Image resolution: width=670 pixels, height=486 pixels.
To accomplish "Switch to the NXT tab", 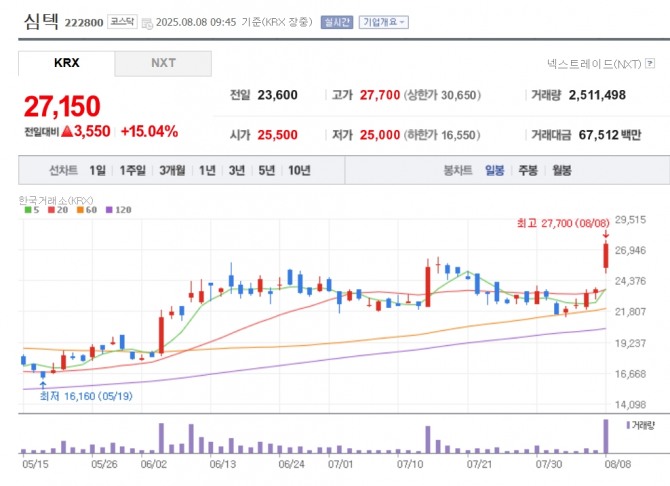I will [163, 63].
